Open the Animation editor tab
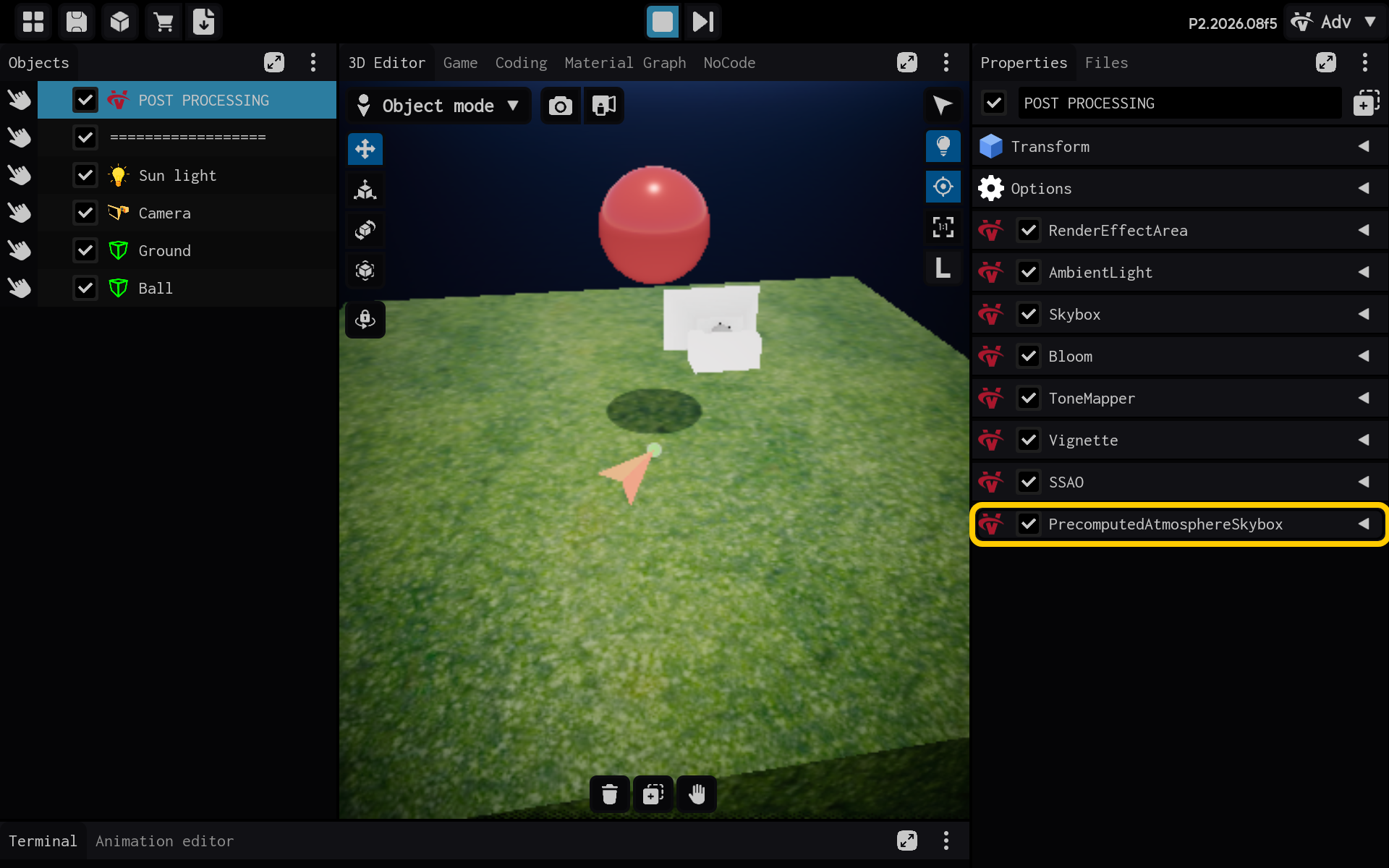 pos(164,841)
